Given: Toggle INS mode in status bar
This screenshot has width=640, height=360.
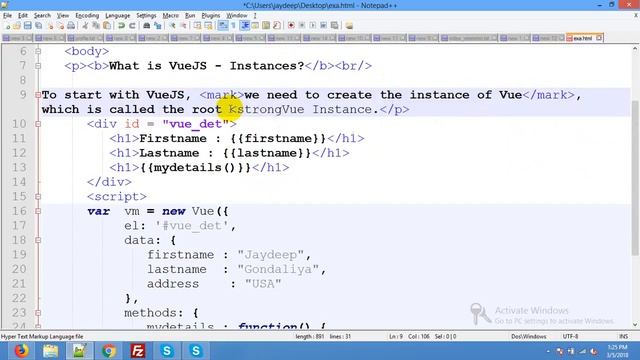Looking at the screenshot, I should [623, 336].
